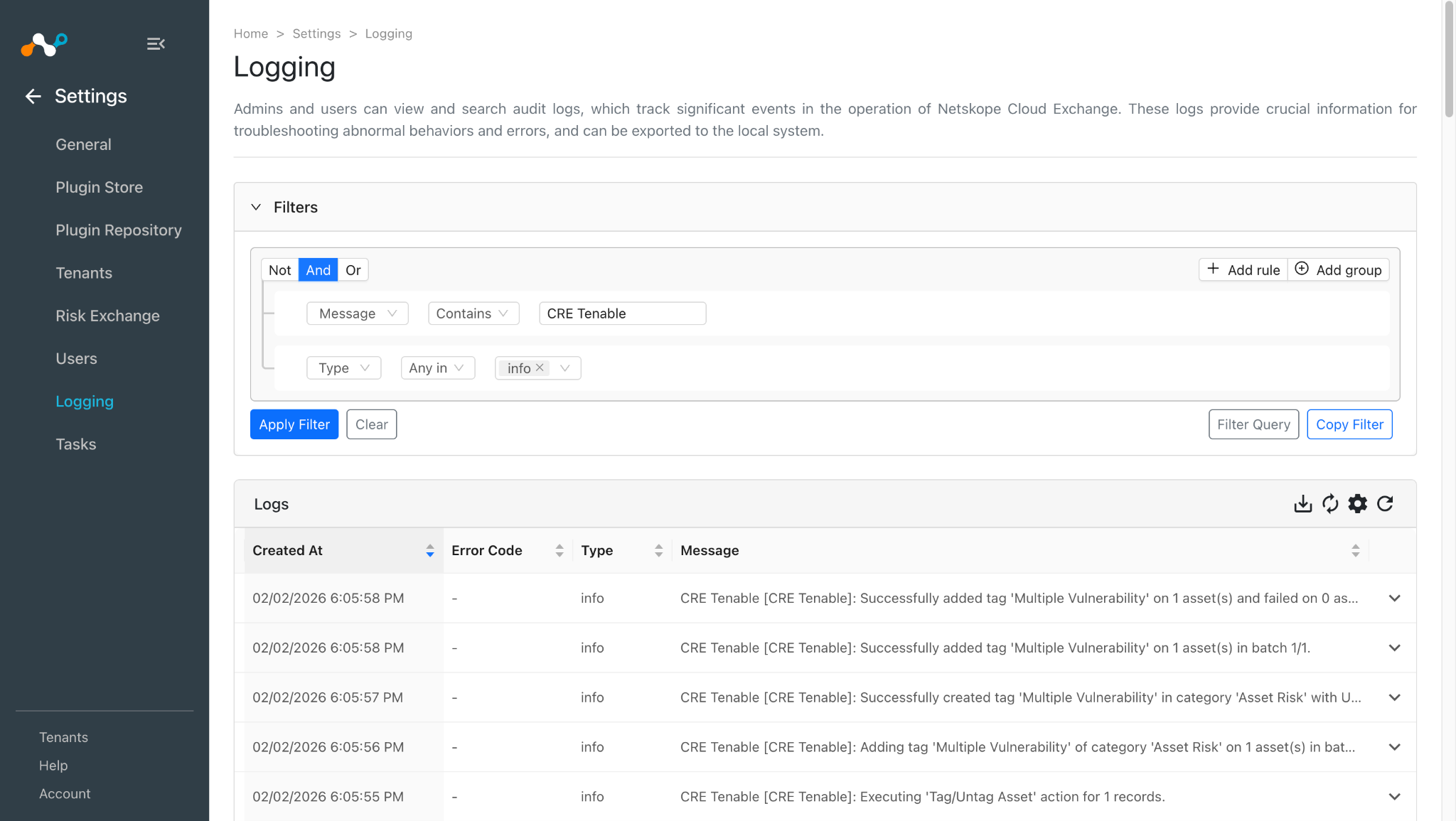Open the Message field dropdown
Viewport: 1456px width, 821px height.
point(358,313)
